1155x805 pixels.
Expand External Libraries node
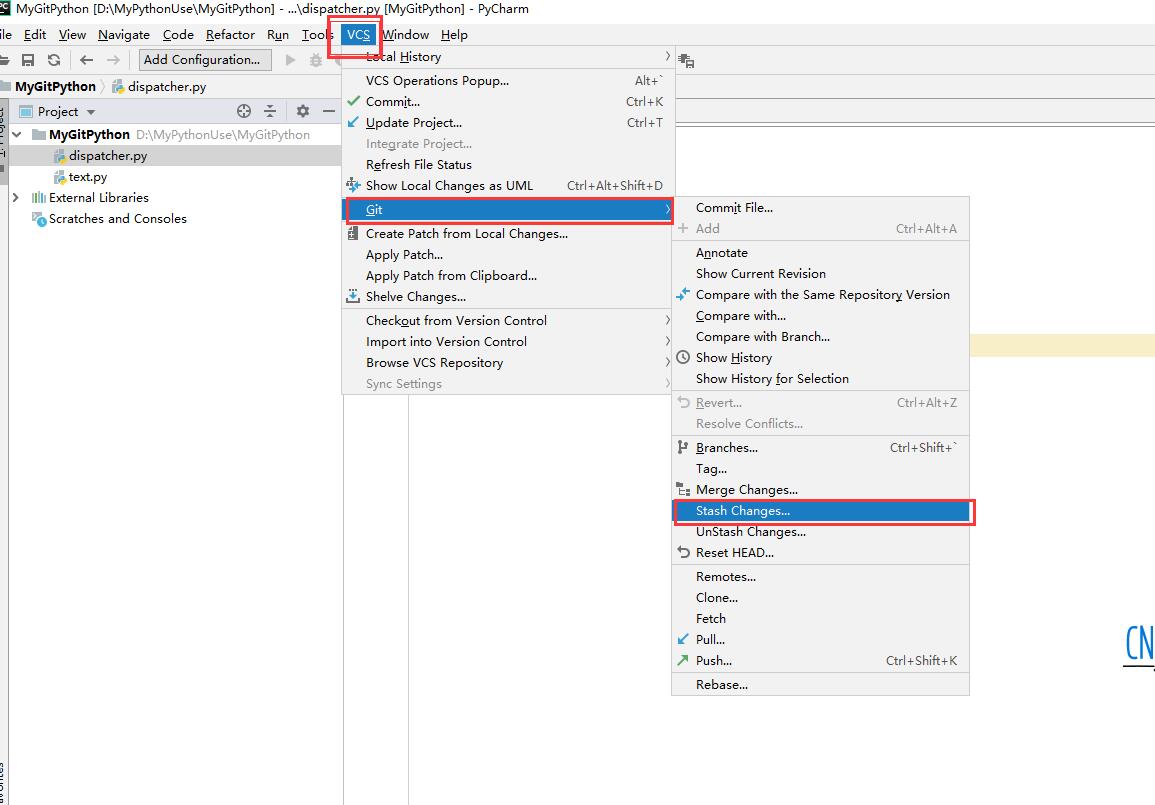tap(15, 197)
